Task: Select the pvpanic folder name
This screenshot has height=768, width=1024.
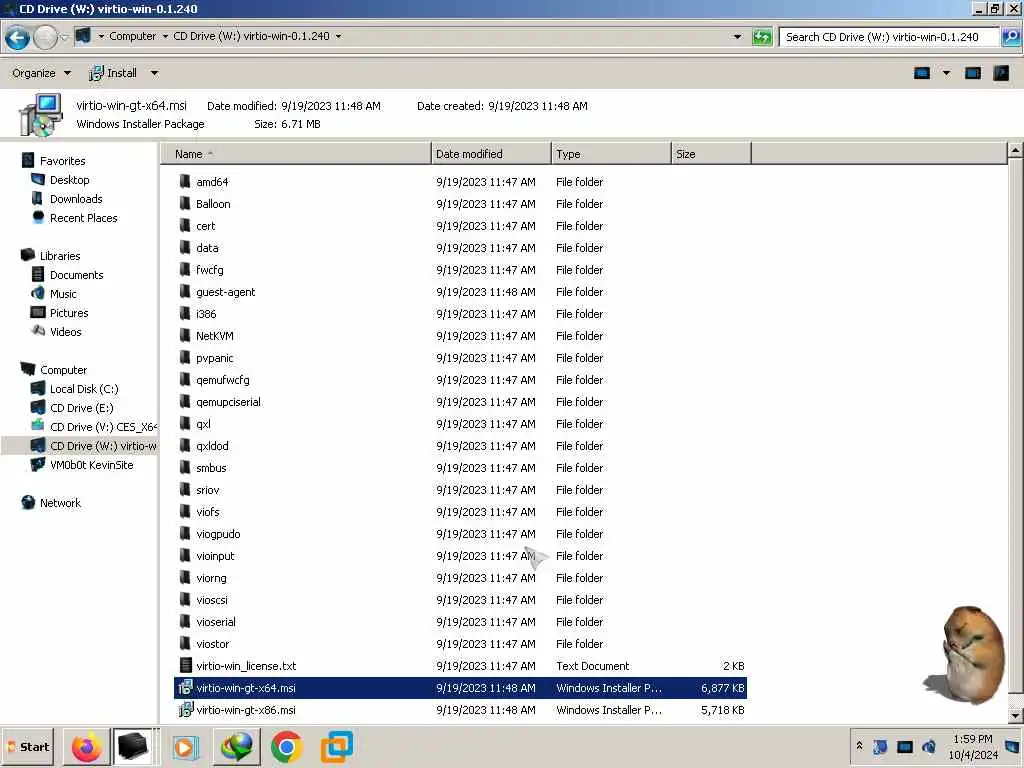Action: tap(214, 358)
